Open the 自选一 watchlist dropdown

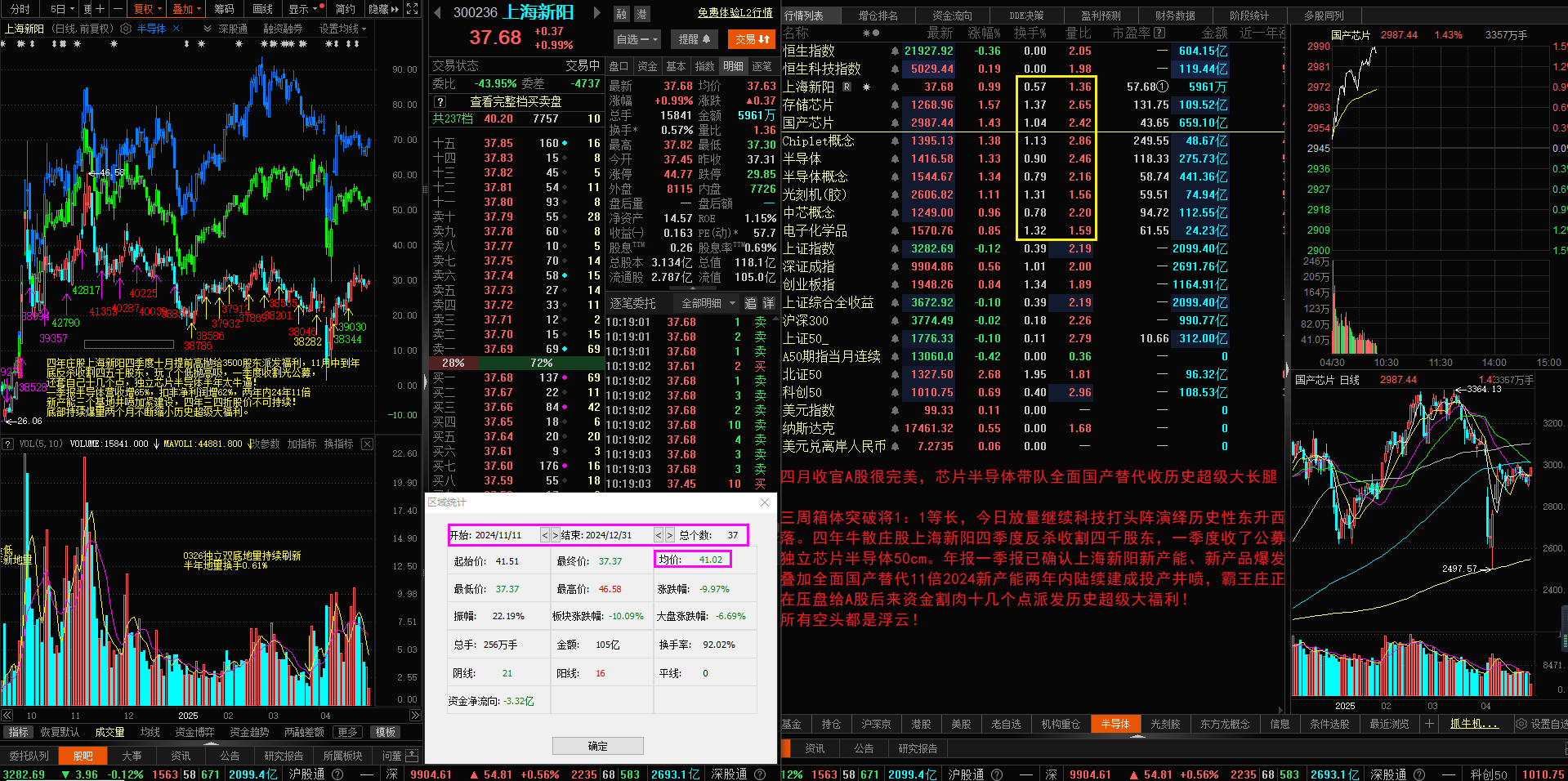(x=637, y=38)
